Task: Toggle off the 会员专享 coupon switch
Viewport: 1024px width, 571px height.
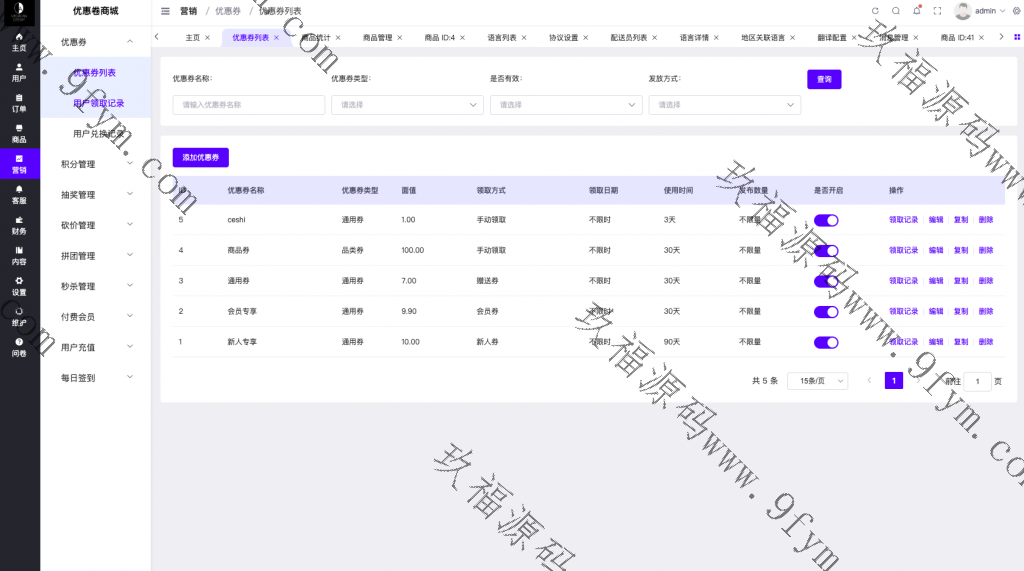Action: [x=826, y=312]
